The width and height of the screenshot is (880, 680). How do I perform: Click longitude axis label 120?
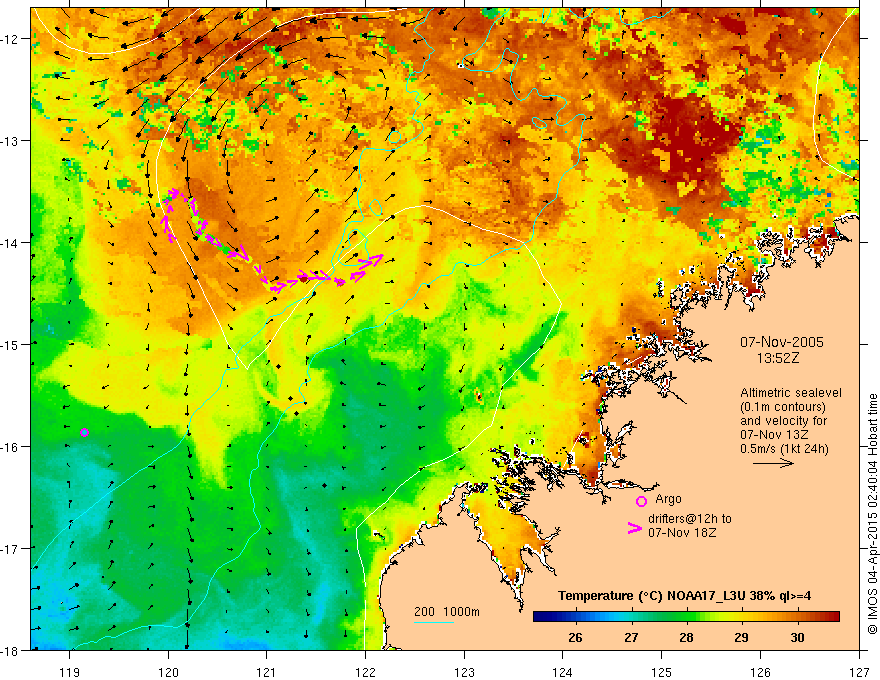click(x=168, y=672)
